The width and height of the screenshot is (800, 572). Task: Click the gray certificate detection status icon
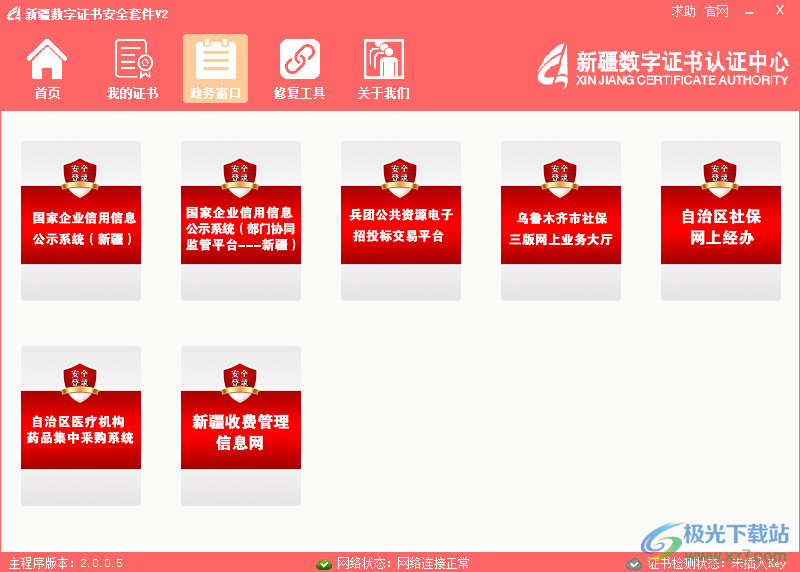pos(634,564)
